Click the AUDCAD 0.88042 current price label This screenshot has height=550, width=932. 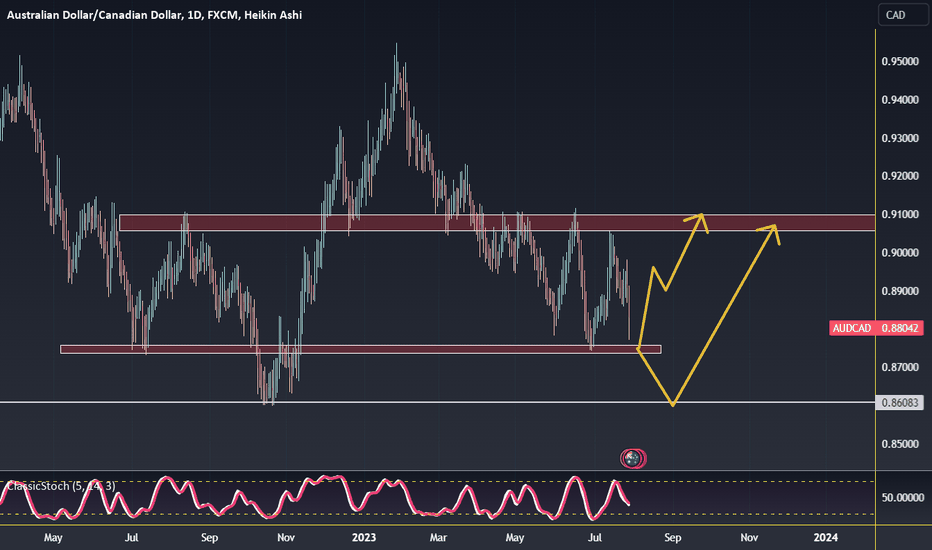[877, 328]
